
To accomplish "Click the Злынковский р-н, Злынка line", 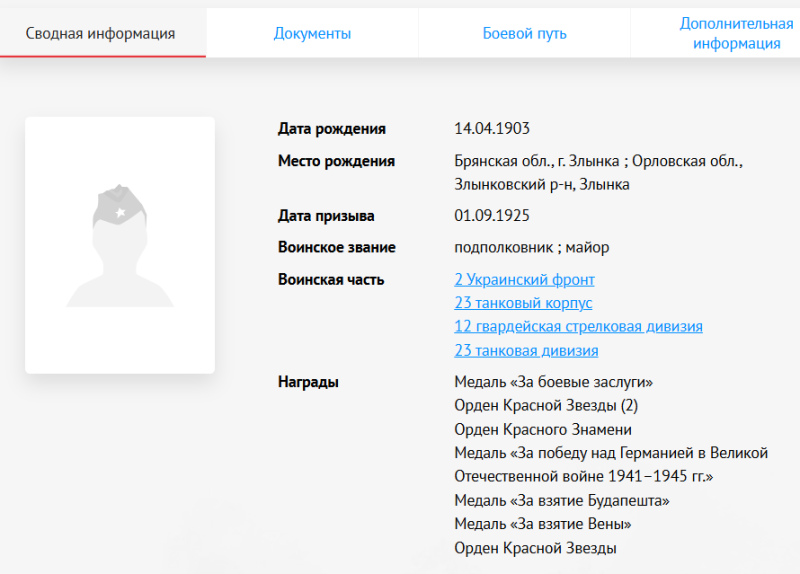I will [x=542, y=184].
